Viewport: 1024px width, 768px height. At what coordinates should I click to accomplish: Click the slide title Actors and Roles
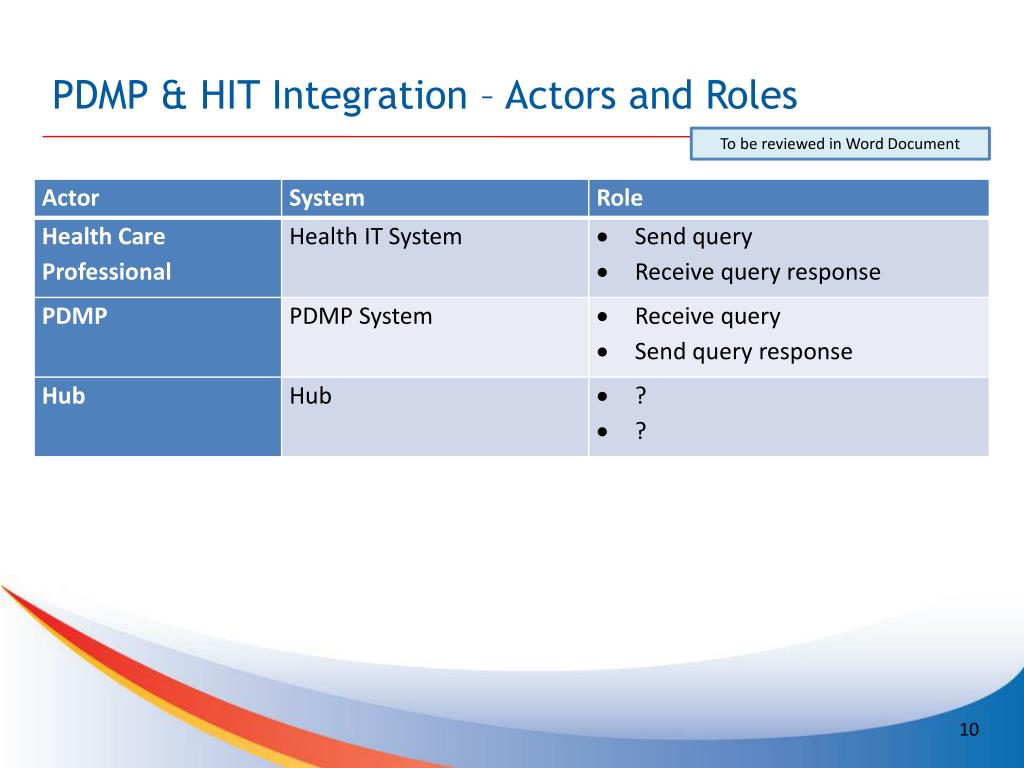[x=424, y=95]
